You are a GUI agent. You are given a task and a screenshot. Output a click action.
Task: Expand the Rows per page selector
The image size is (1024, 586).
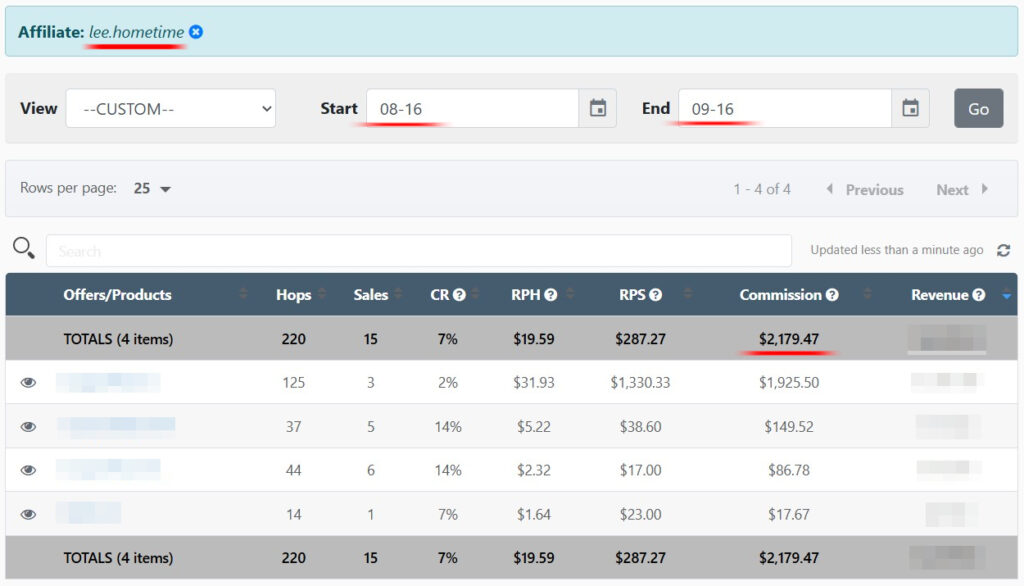pos(153,188)
